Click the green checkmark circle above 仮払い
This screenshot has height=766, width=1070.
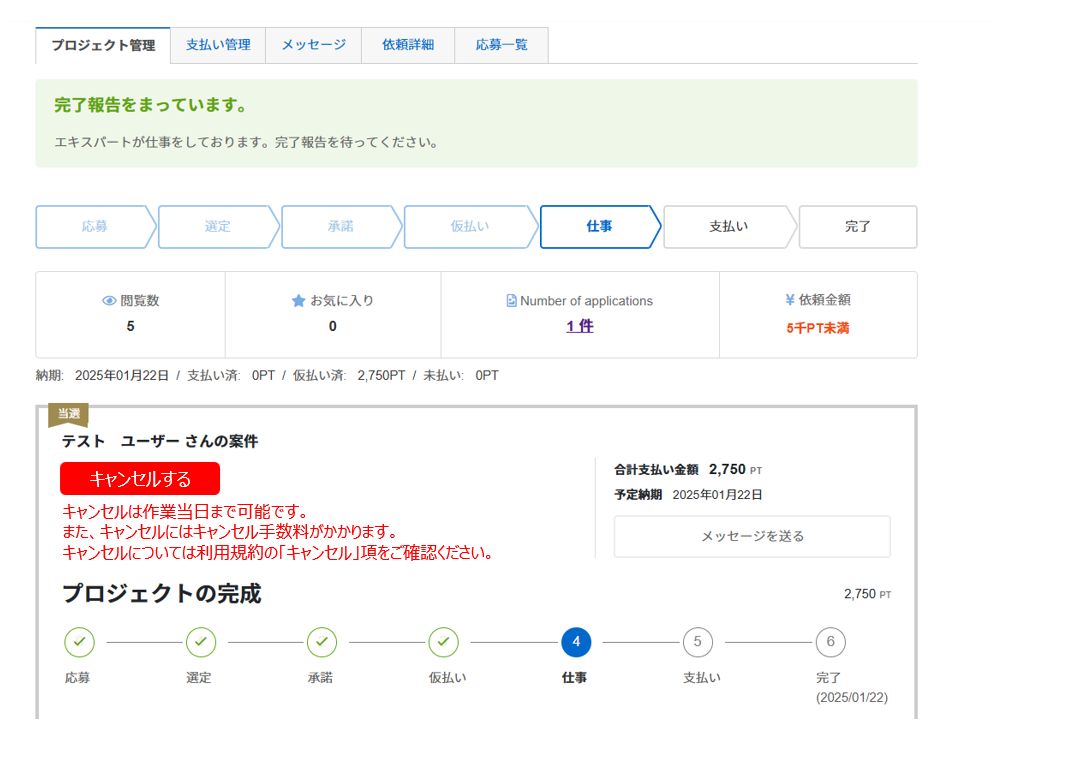(x=444, y=642)
